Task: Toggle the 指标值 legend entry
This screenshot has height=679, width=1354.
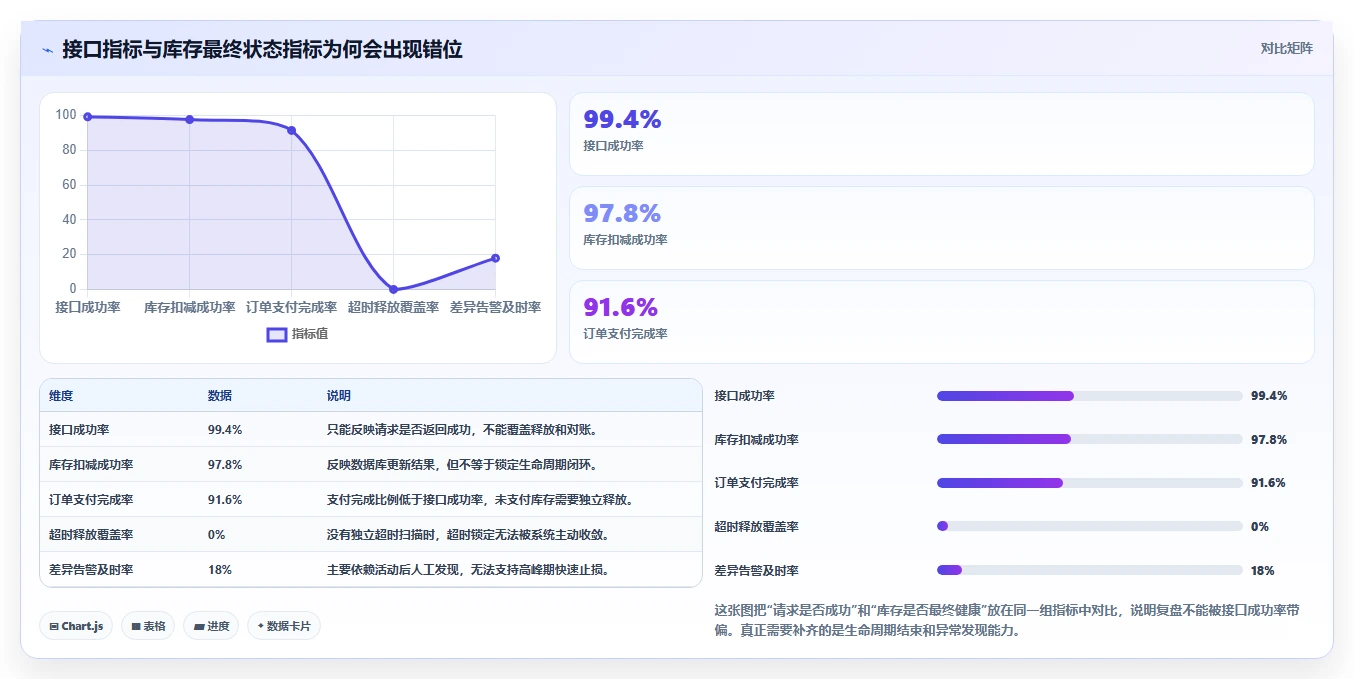Action: (297, 334)
